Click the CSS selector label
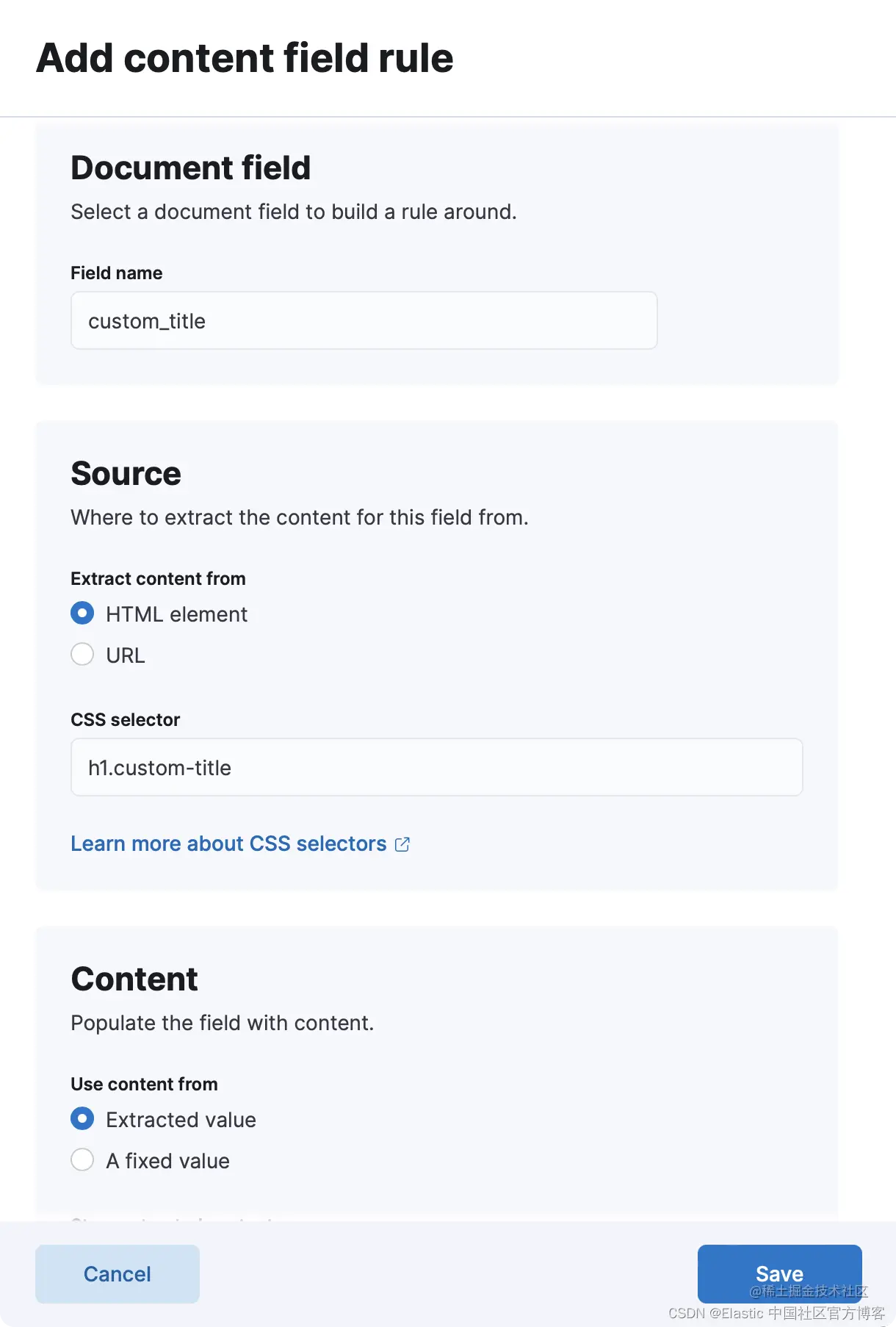Viewport: 896px width, 1327px height. (125, 720)
